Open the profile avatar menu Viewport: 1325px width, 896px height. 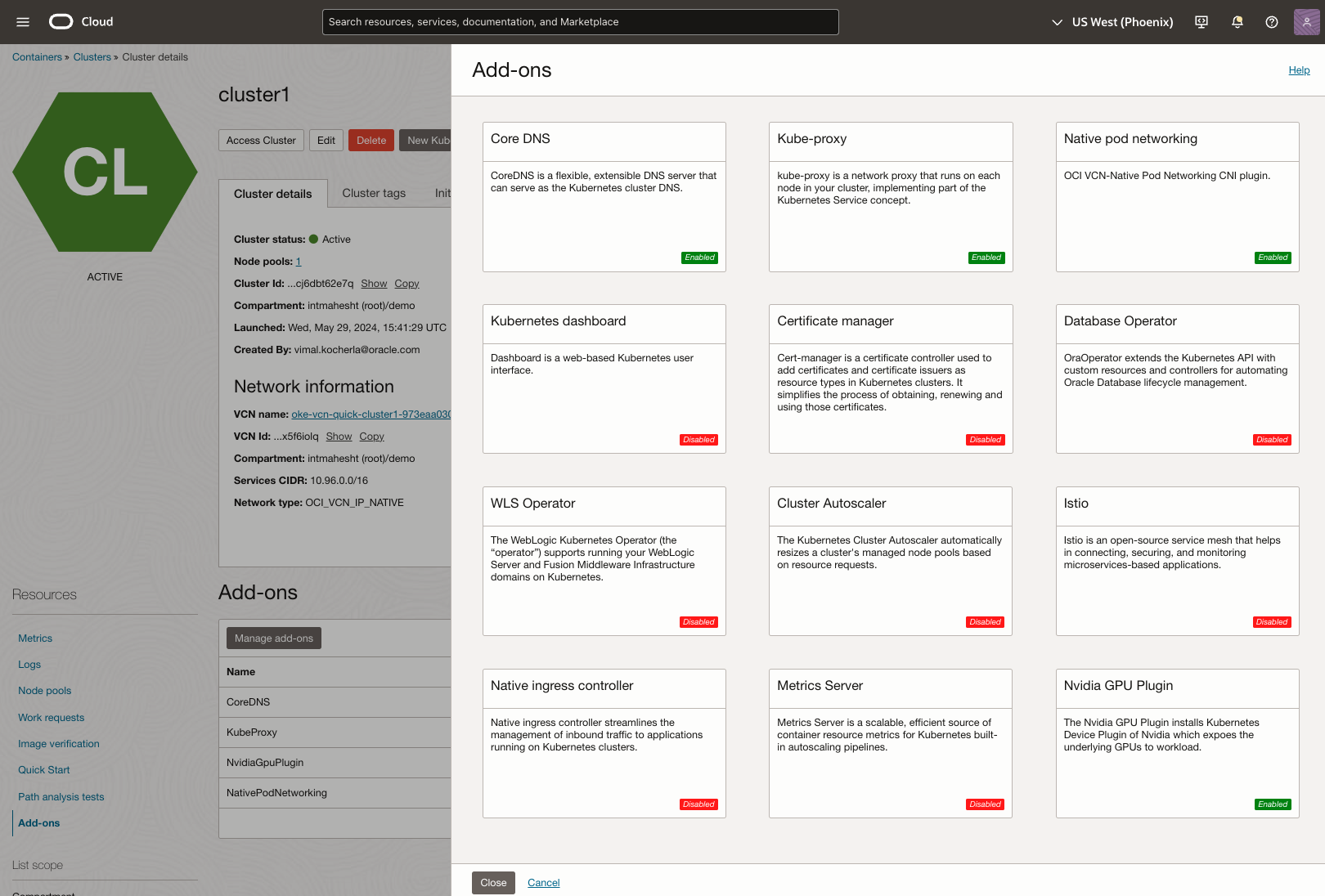coord(1305,22)
